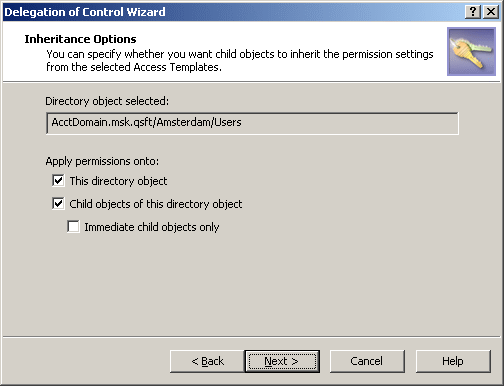504x386 pixels.
Task: Click the AcctDomain.msk.qsft/Amsterdam/Users path field
Action: [252, 123]
